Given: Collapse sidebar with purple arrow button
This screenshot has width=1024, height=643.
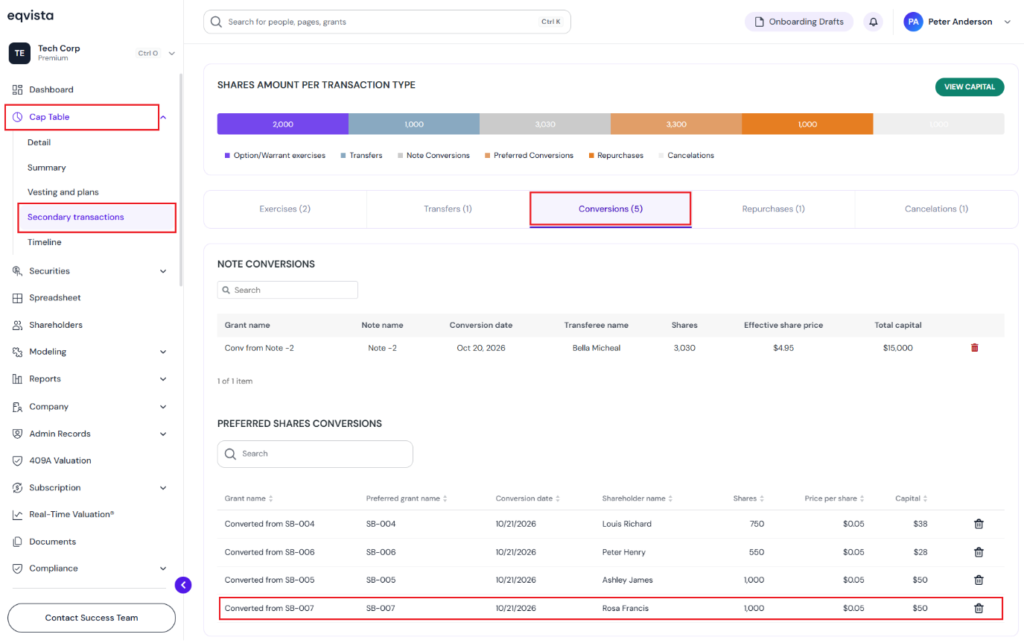Looking at the screenshot, I should [183, 585].
